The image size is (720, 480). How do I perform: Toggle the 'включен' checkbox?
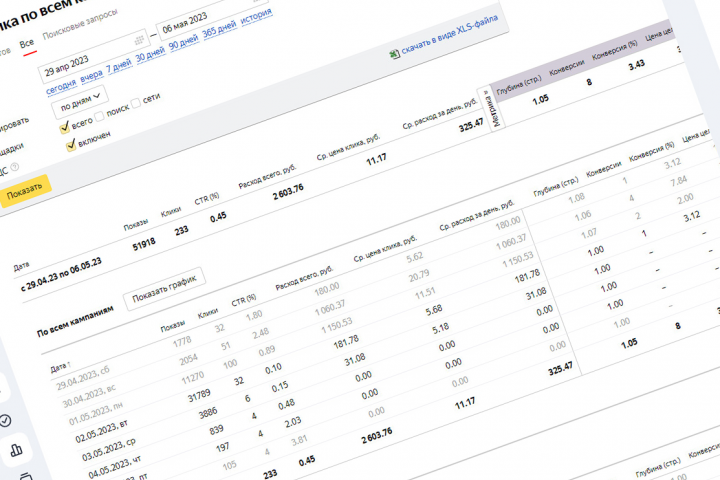[71, 145]
